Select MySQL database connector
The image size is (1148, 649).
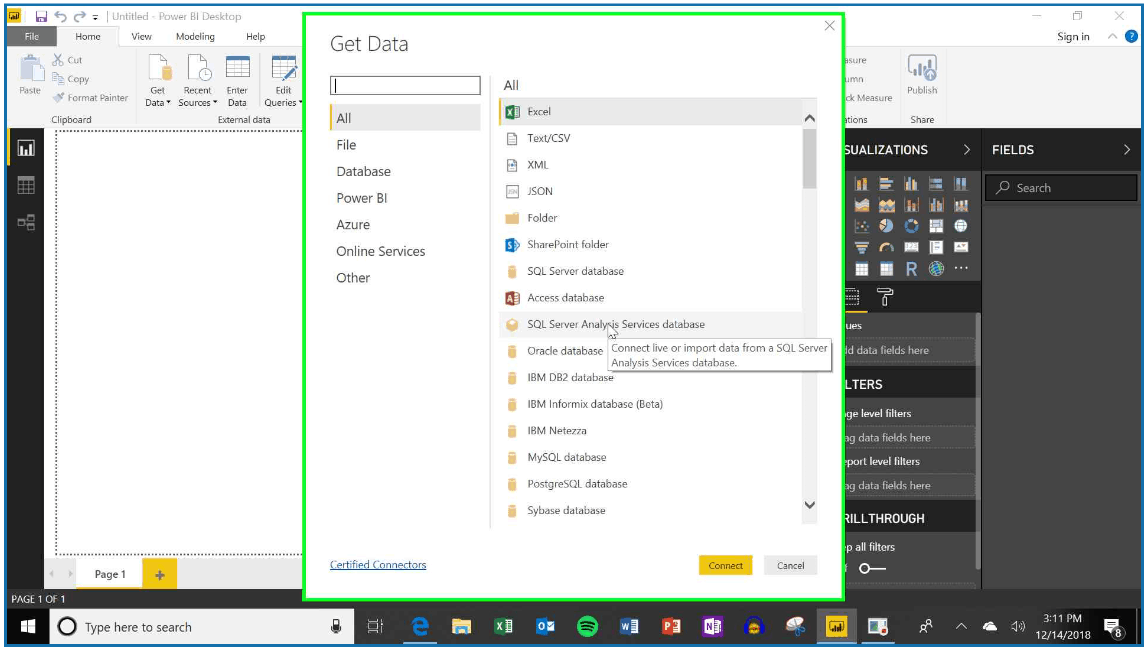pos(651,457)
